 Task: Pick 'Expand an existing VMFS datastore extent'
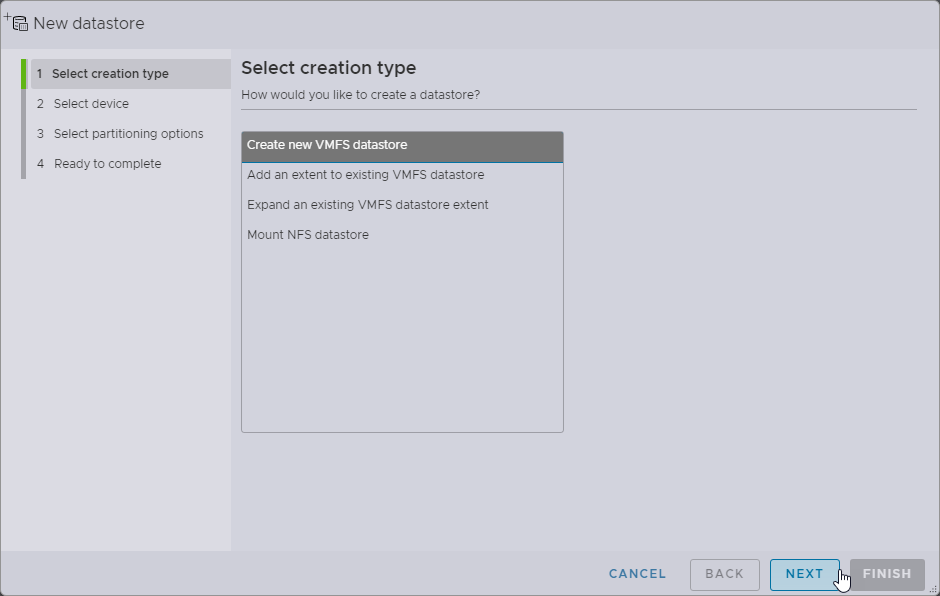367,205
